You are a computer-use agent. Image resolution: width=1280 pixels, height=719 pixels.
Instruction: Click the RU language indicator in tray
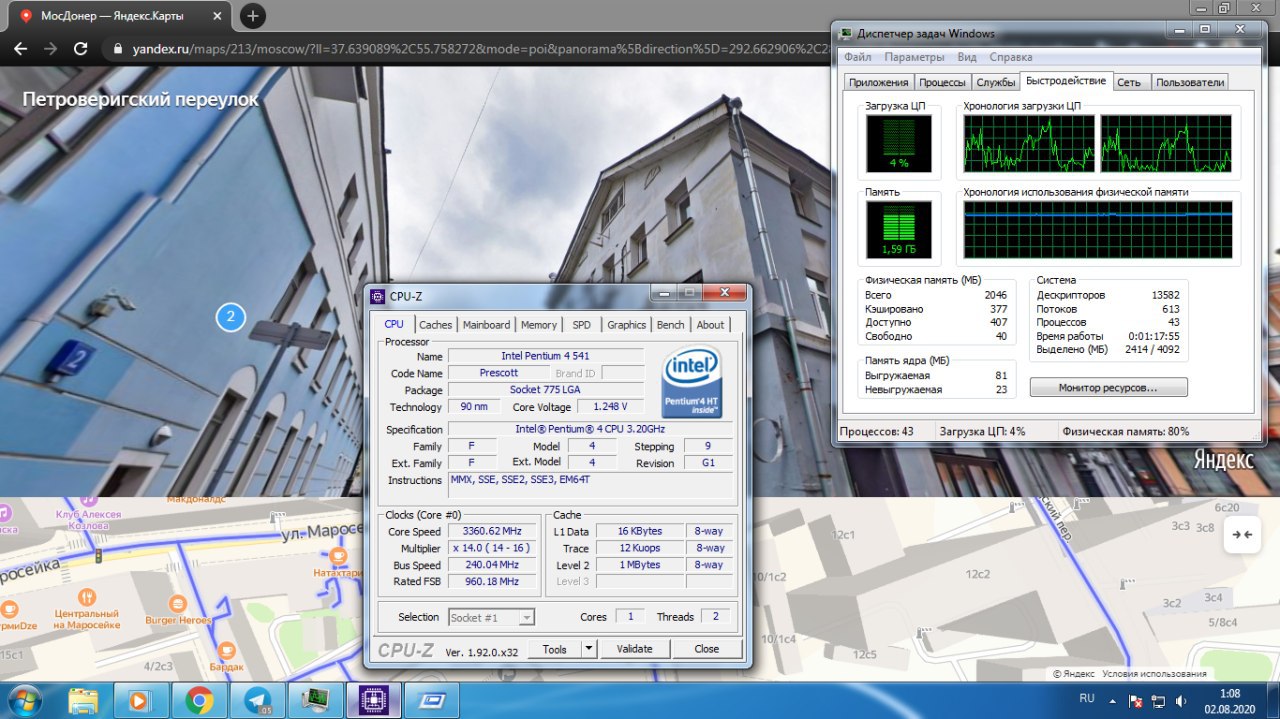click(x=1087, y=697)
